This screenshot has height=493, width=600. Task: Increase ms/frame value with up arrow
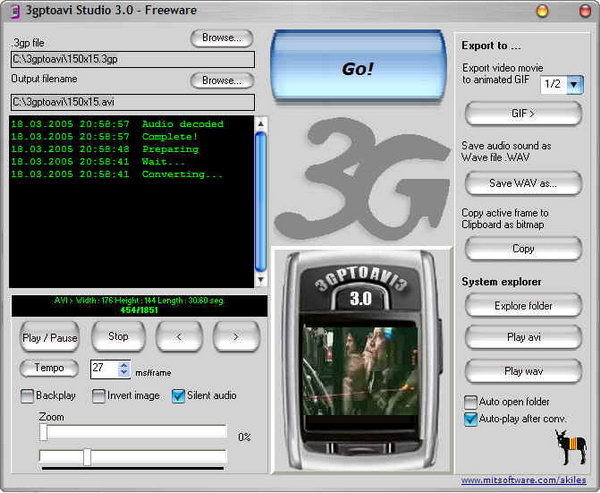tap(124, 365)
